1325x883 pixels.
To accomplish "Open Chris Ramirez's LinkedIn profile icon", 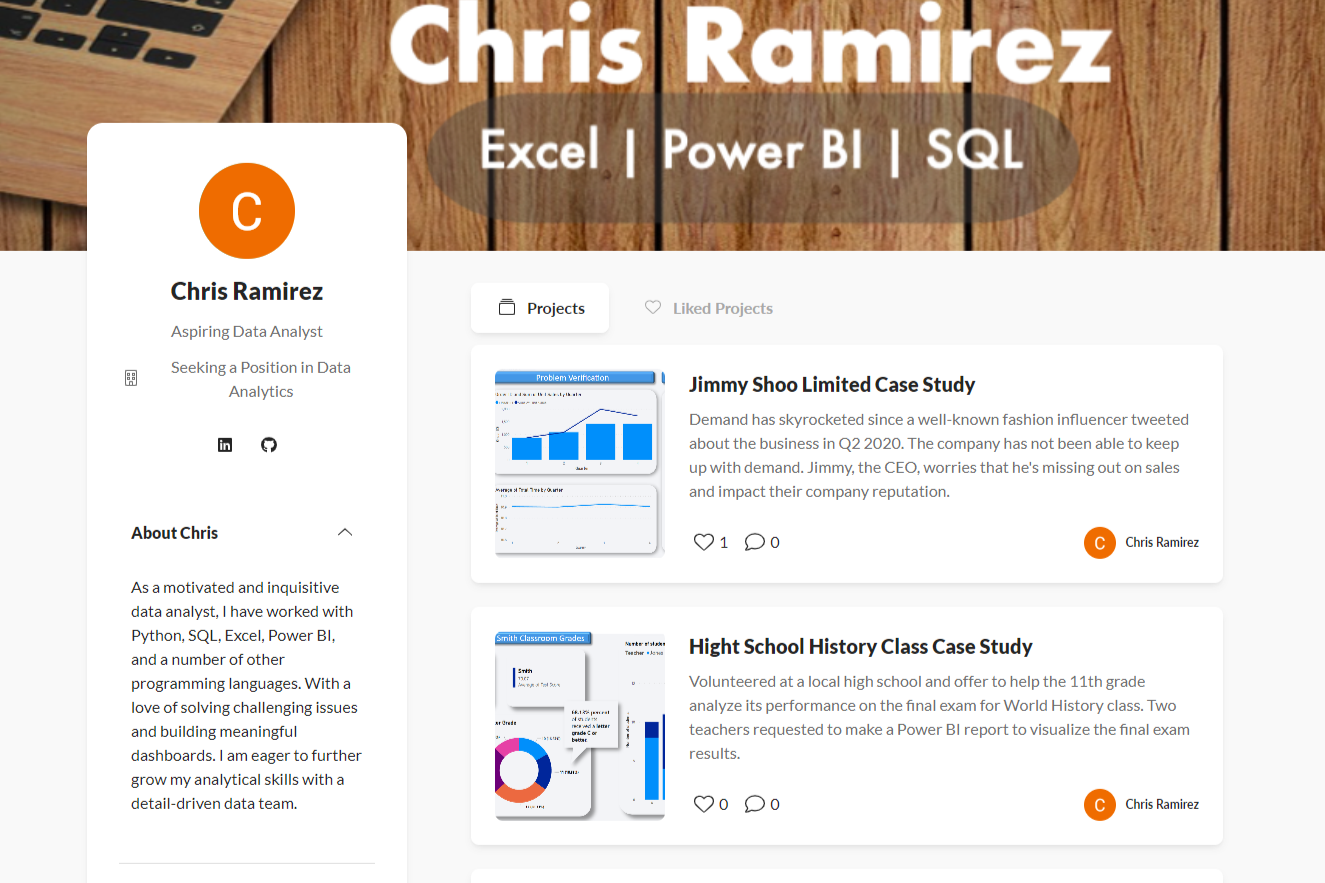I will tap(225, 445).
